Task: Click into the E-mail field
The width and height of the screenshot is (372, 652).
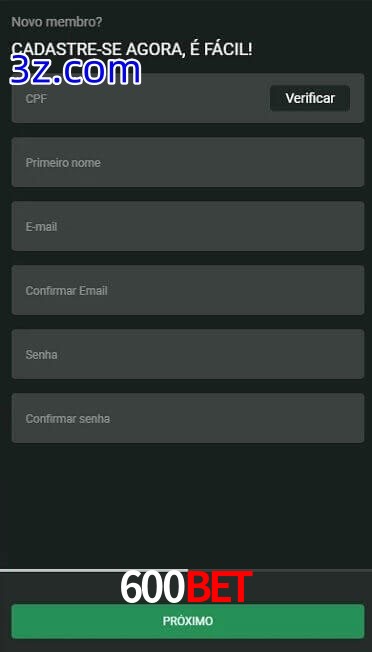Action: pos(188,226)
